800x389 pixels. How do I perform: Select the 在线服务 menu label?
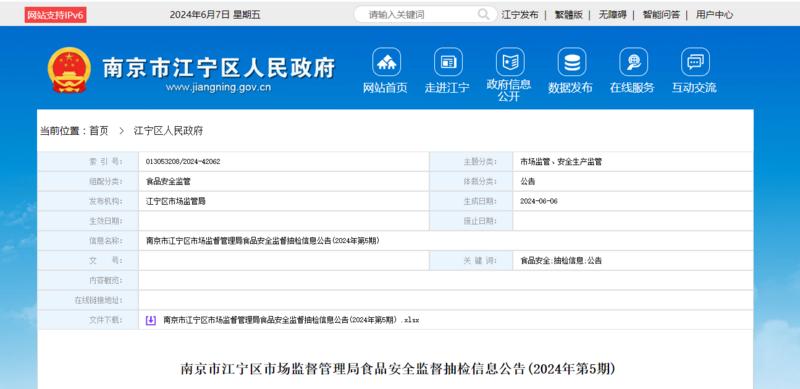click(x=632, y=88)
